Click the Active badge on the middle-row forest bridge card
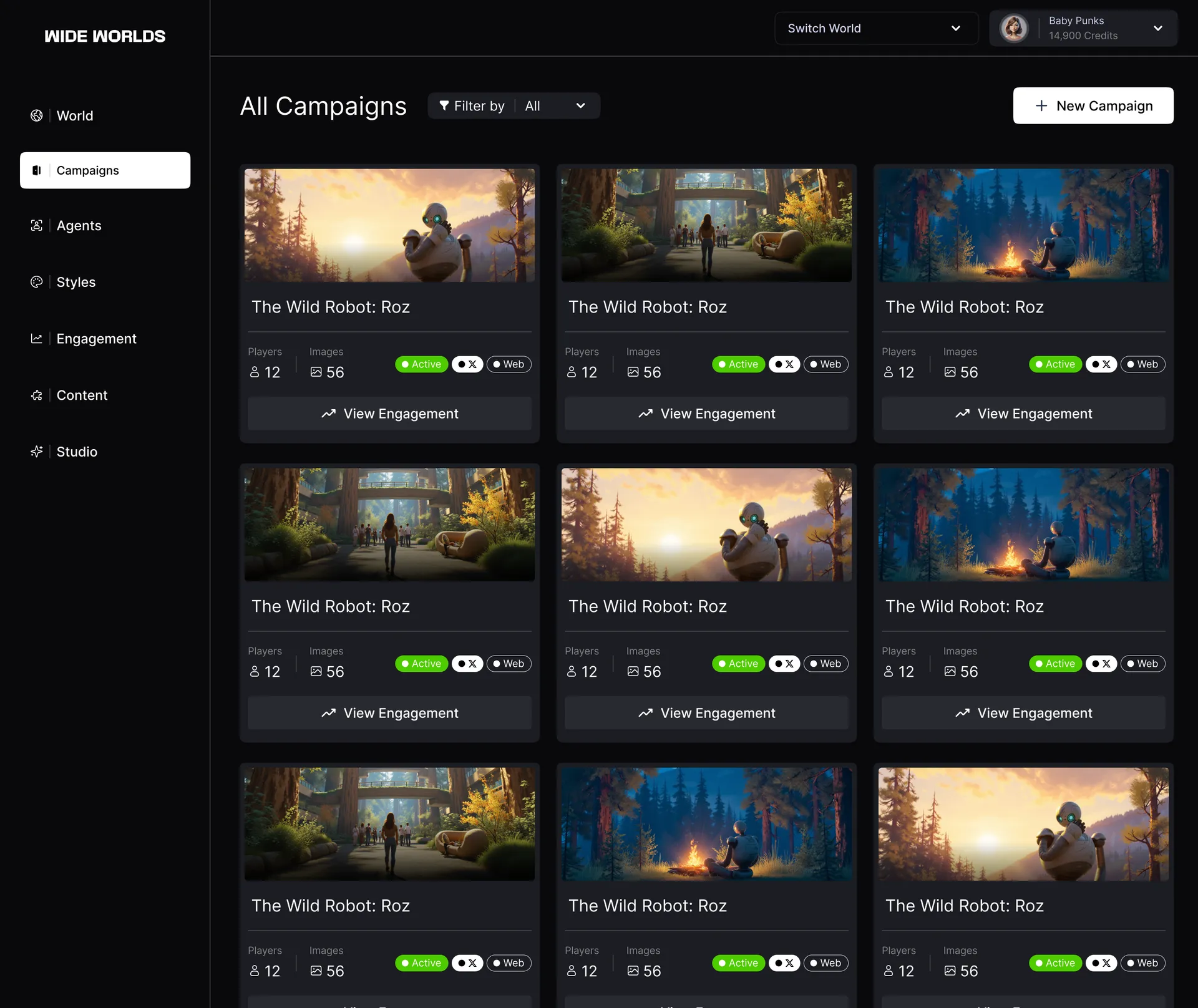Image resolution: width=1198 pixels, height=1008 pixels. pyautogui.click(x=422, y=664)
